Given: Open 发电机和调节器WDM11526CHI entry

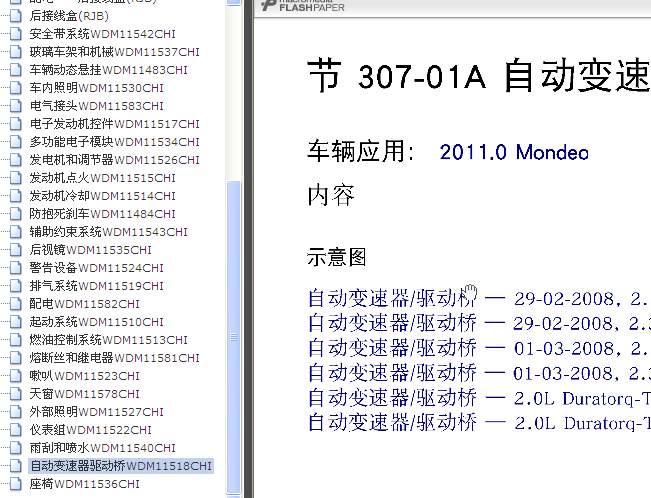Looking at the screenshot, I should point(115,160).
